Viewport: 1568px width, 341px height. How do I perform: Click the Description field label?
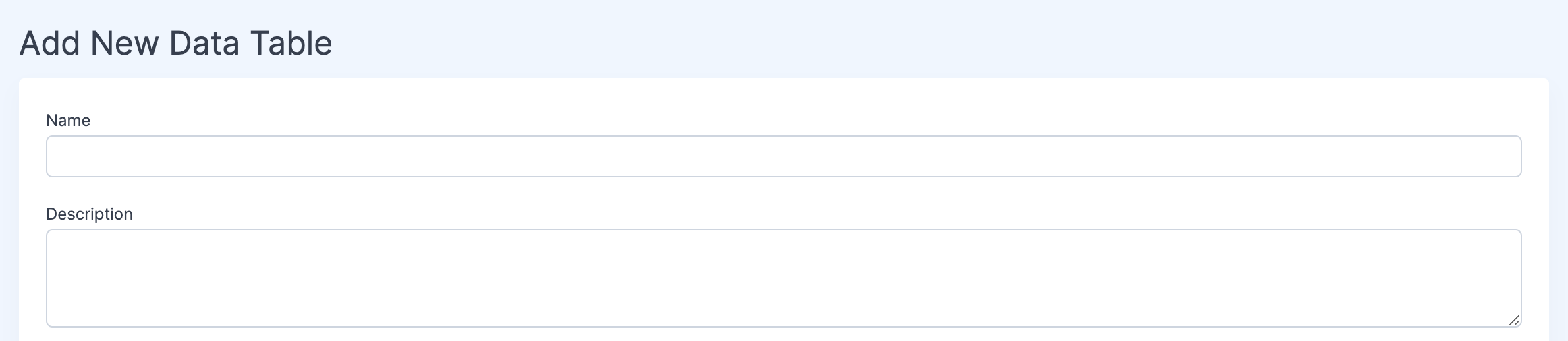tap(89, 214)
